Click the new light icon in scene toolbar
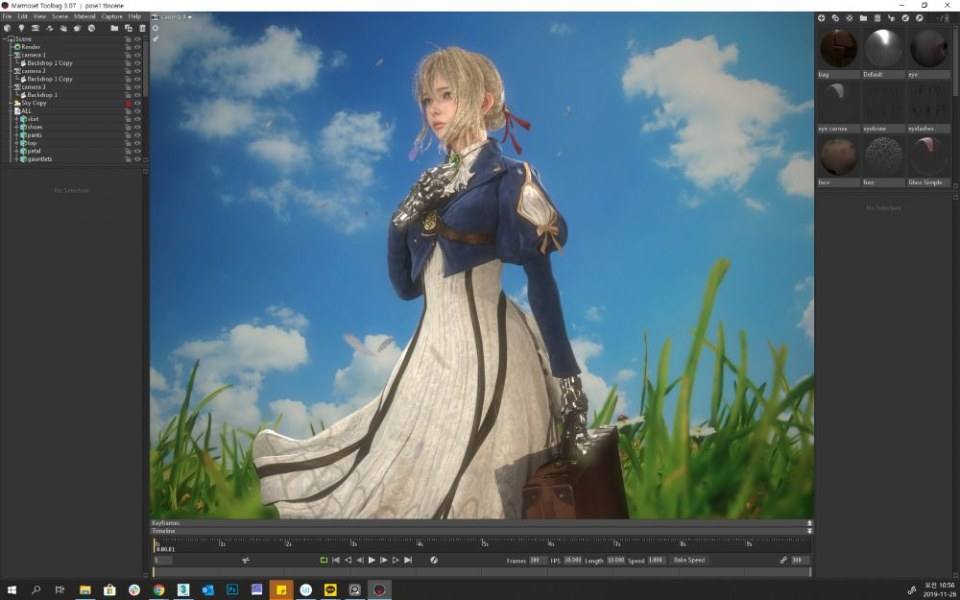 coord(21,28)
